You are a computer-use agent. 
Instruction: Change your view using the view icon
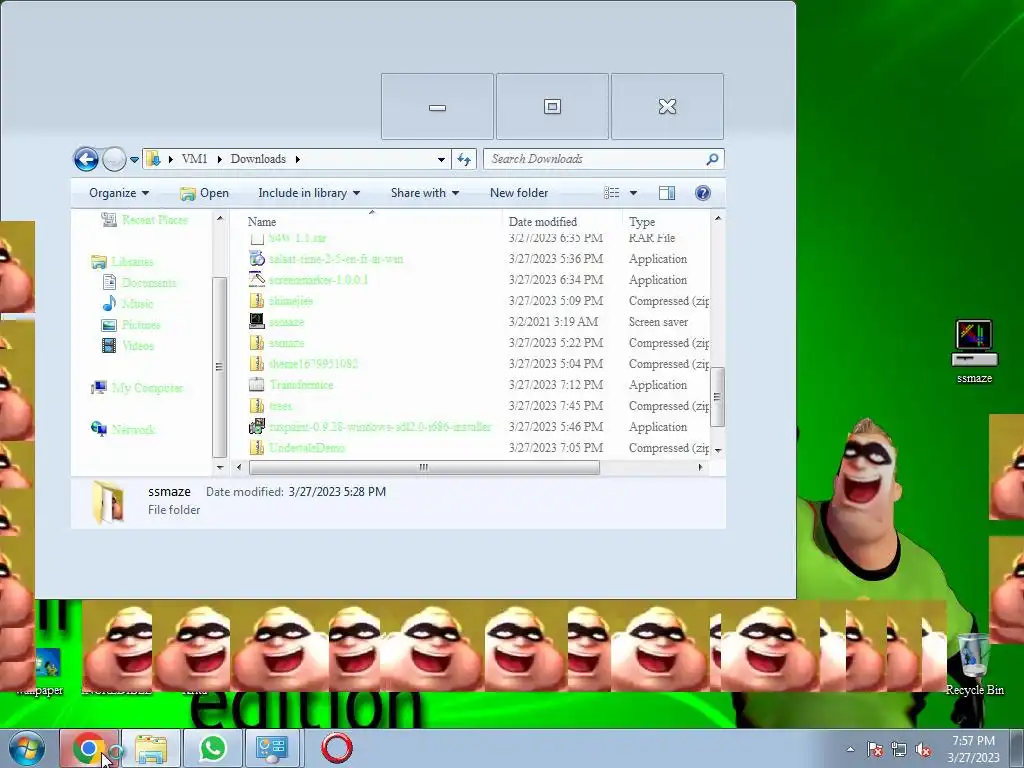click(x=611, y=193)
